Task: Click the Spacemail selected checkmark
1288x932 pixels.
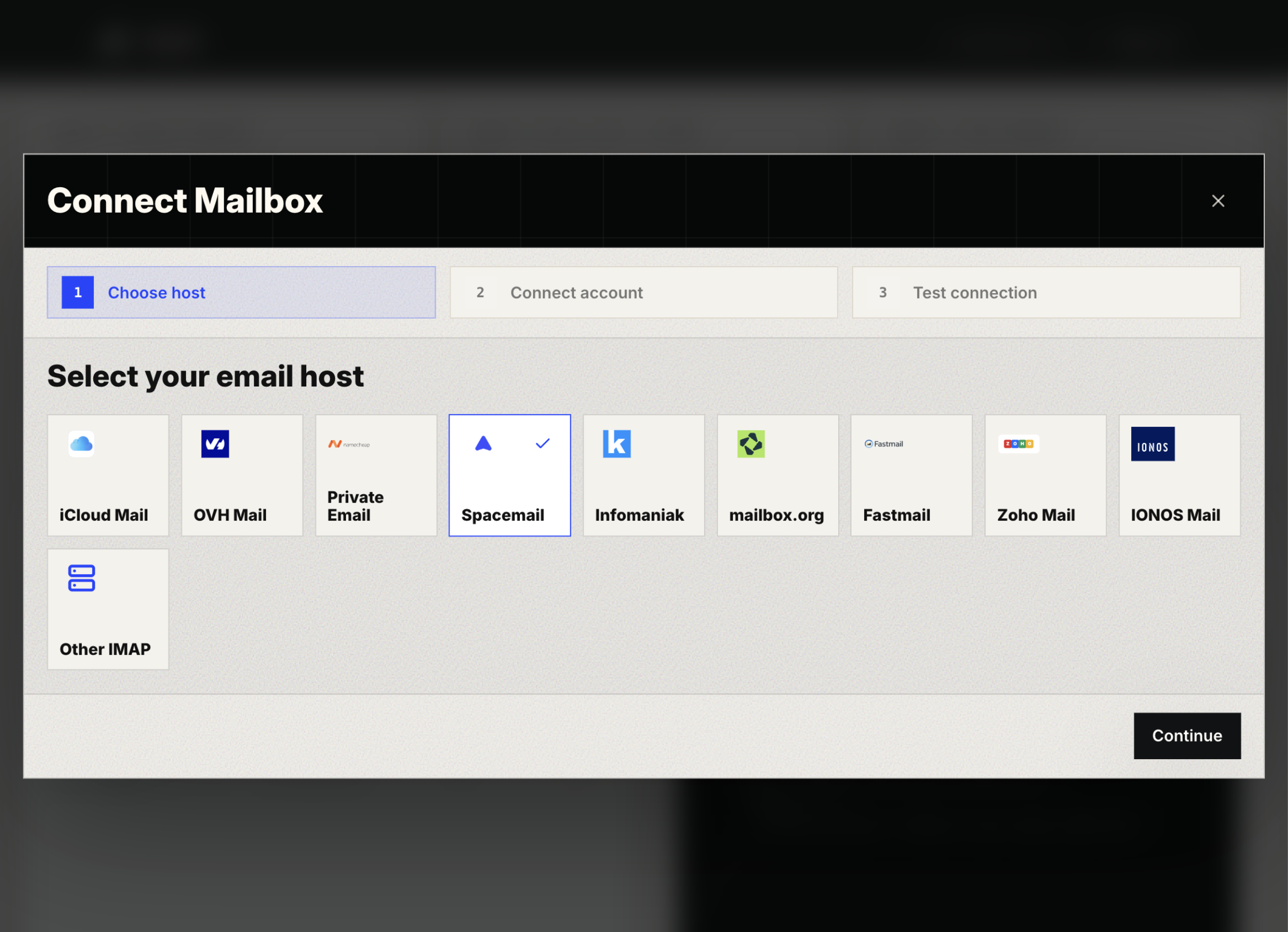Action: (542, 443)
